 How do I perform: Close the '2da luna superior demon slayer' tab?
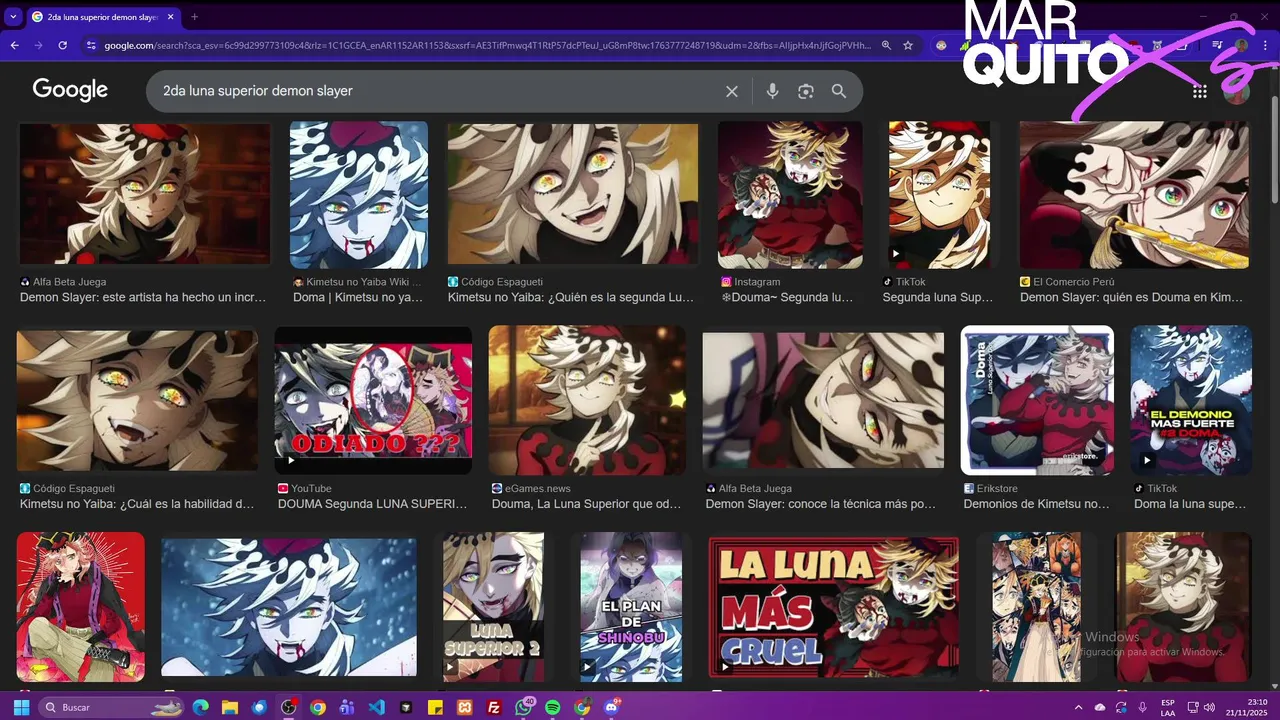[x=170, y=16]
